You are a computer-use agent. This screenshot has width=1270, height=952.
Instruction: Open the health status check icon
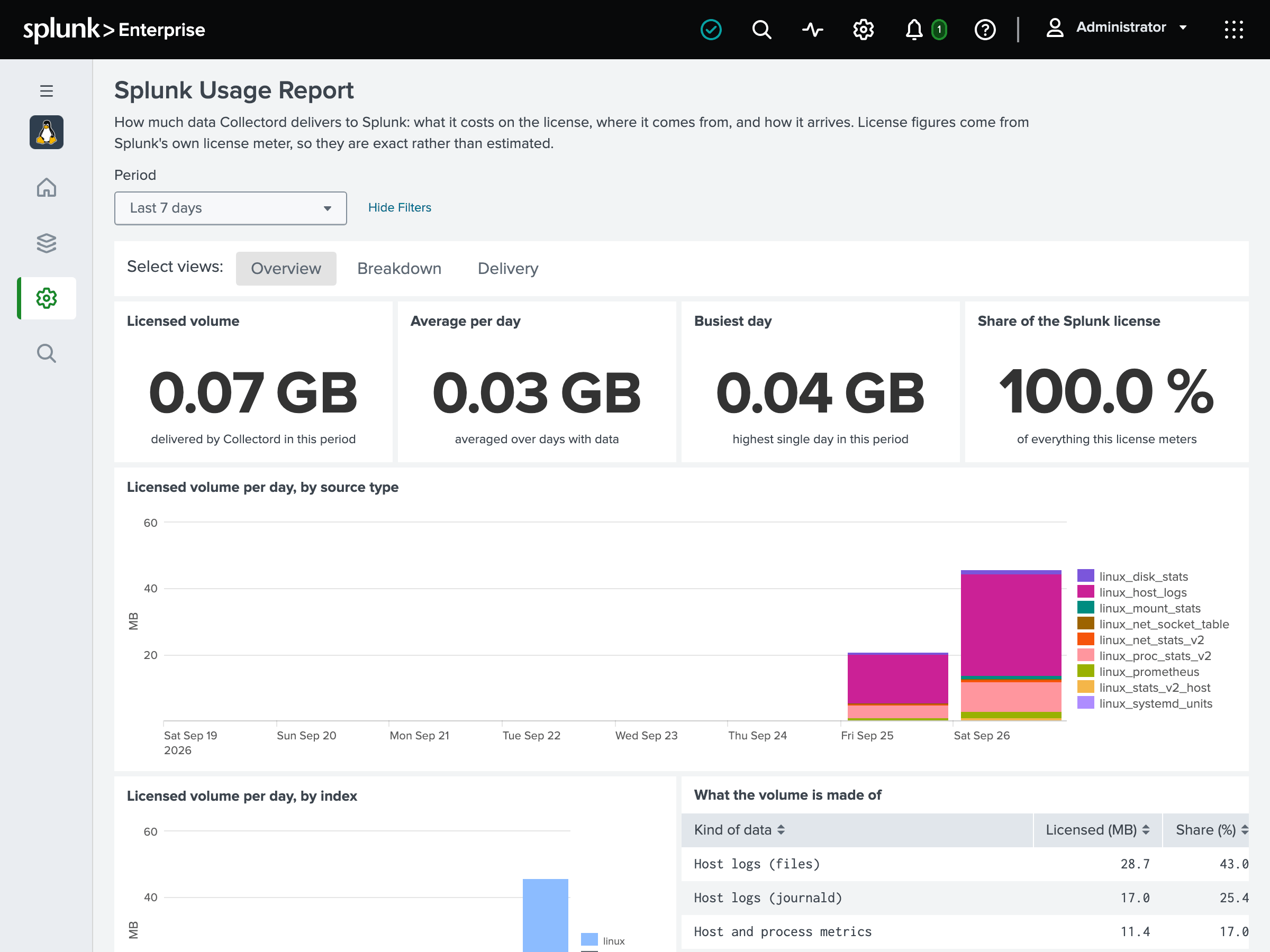pyautogui.click(x=711, y=29)
